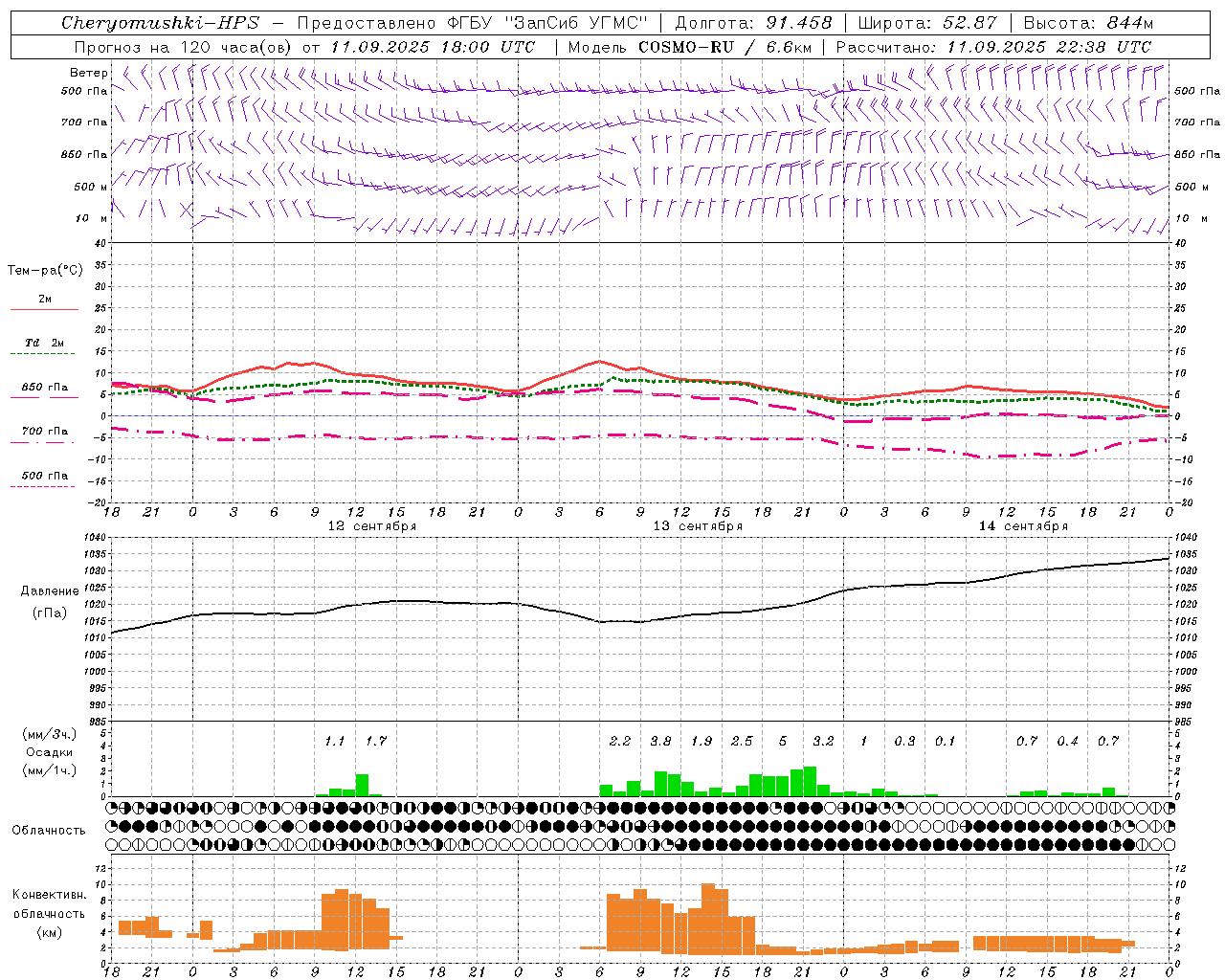Click the elevation value Высота: 844м
1225x980 pixels.
[1088, 23]
